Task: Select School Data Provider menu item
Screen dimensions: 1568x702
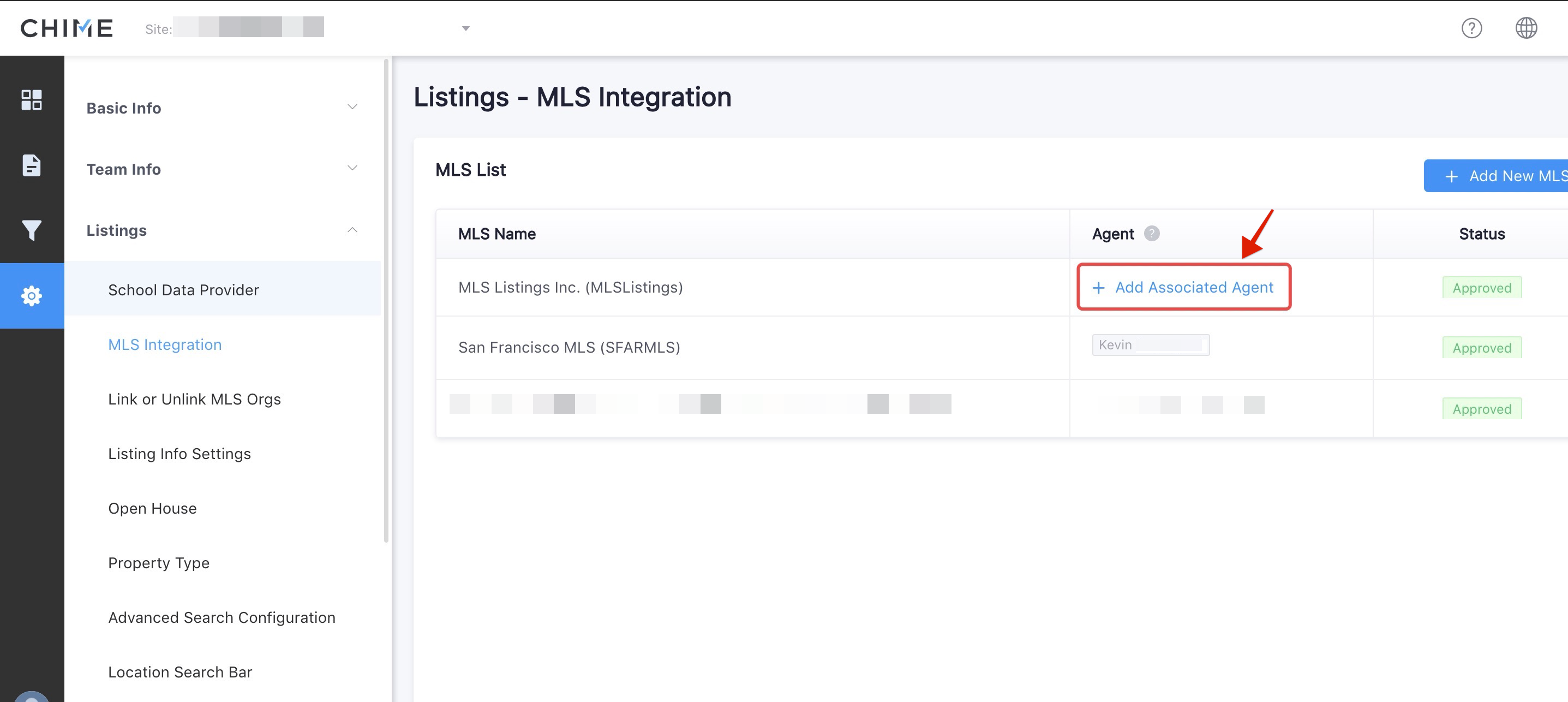Action: pyautogui.click(x=183, y=290)
